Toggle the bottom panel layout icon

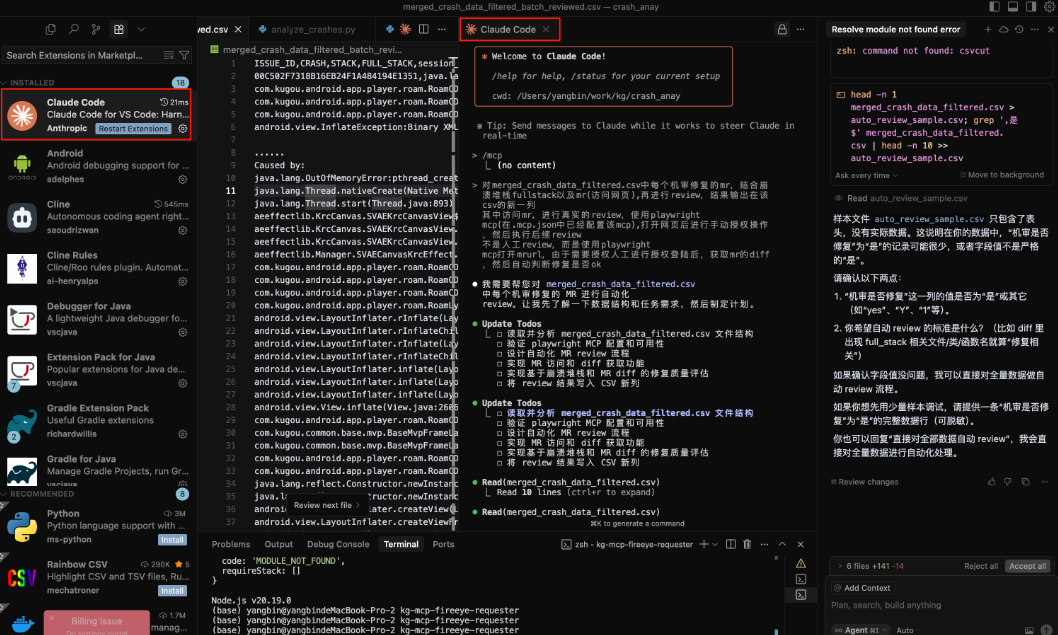click(x=1013, y=7)
